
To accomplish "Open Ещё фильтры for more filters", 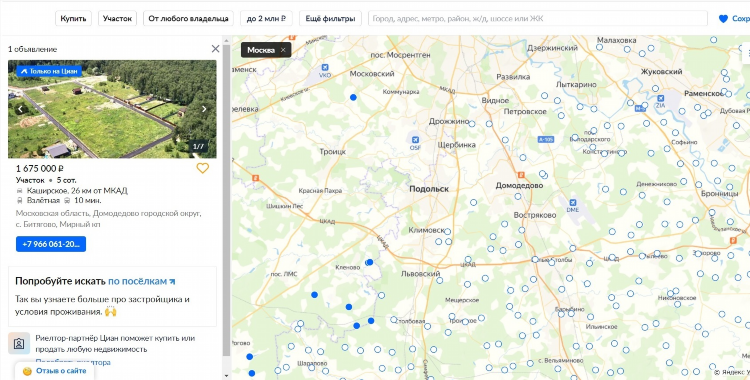I will 330,19.
